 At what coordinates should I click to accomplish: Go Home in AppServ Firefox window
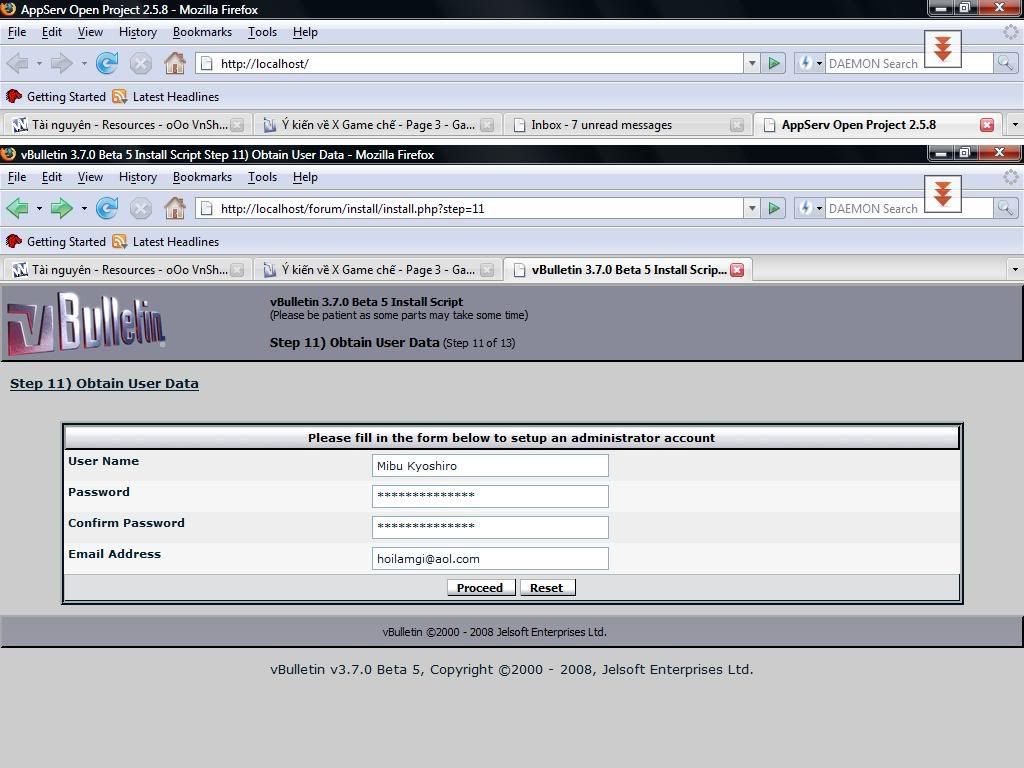[x=174, y=63]
